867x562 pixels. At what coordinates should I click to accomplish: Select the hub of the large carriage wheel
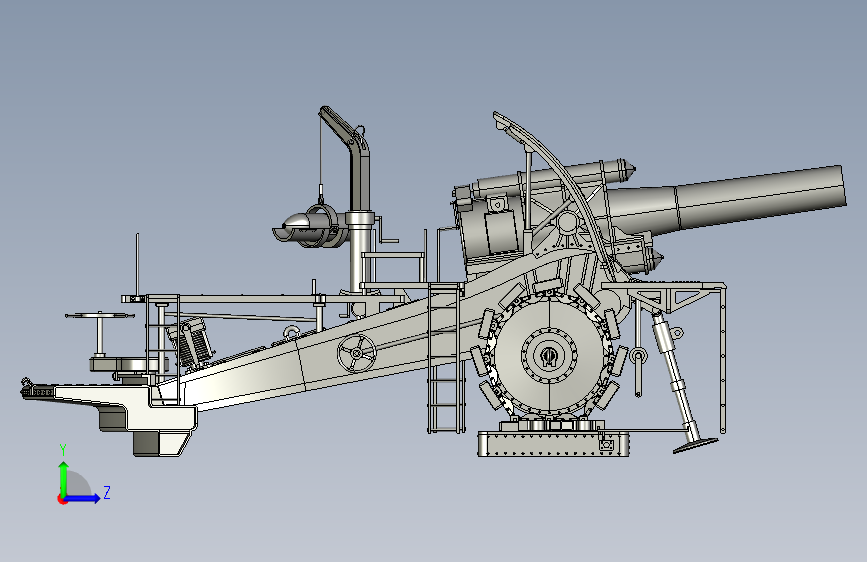click(x=549, y=355)
